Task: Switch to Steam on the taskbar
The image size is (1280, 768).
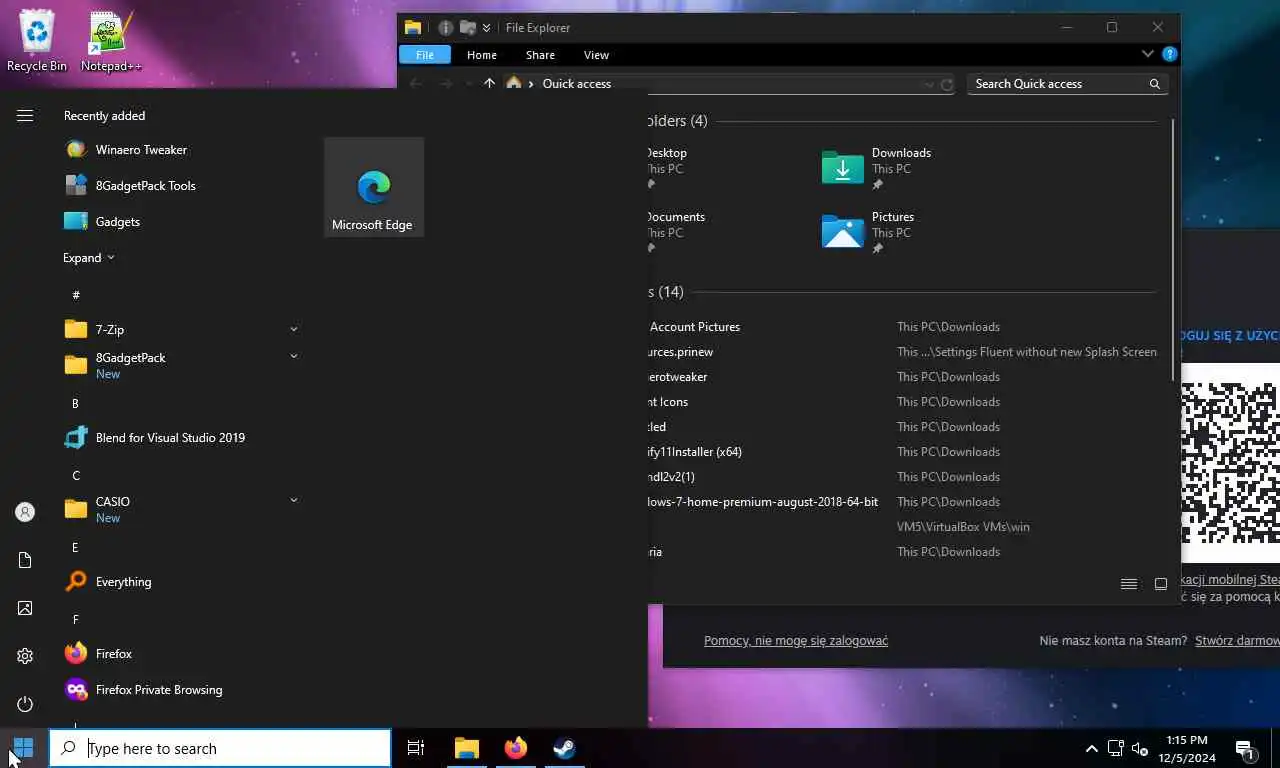Action: click(x=564, y=748)
